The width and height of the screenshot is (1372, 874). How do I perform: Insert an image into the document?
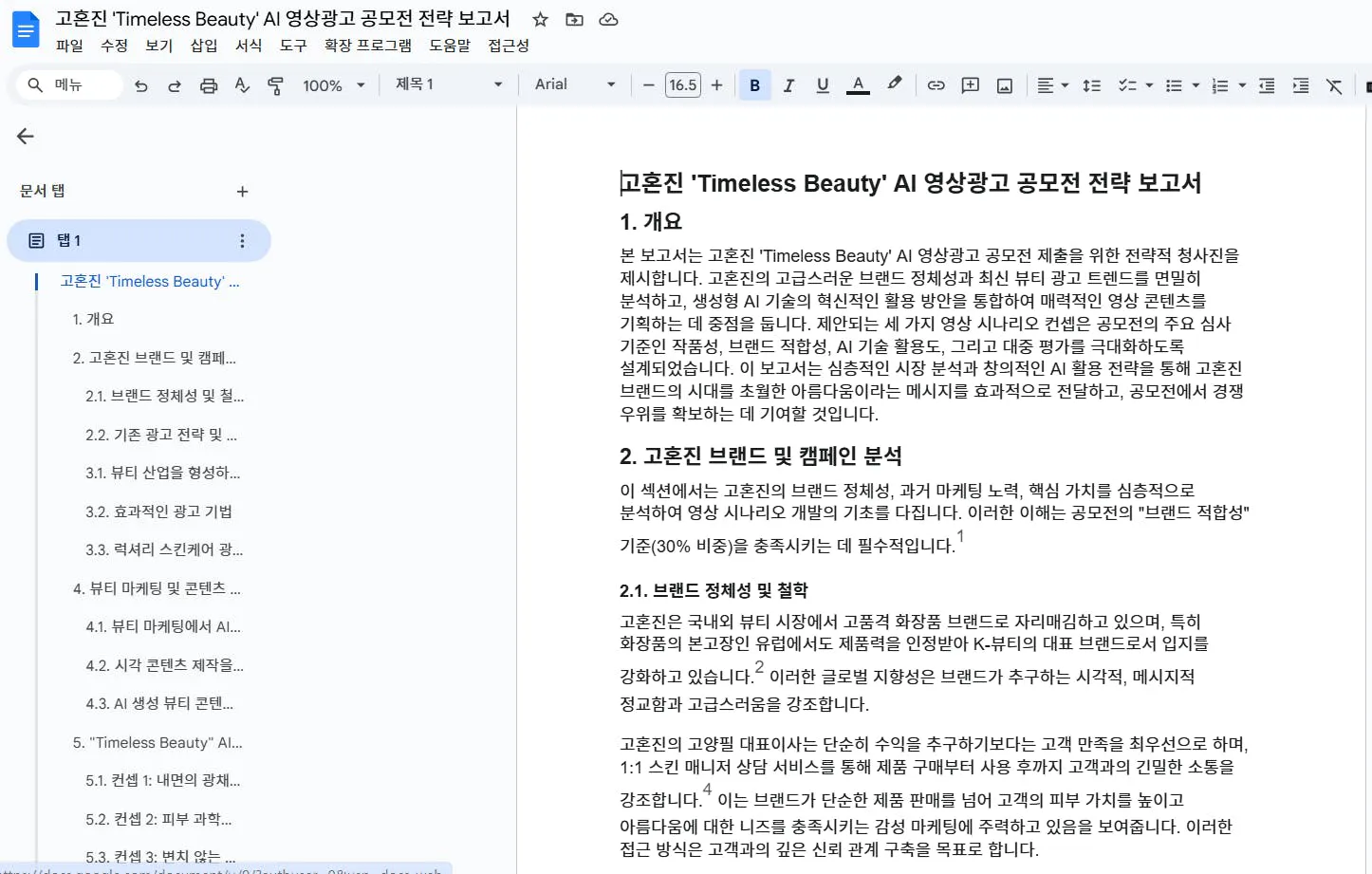1005,84
